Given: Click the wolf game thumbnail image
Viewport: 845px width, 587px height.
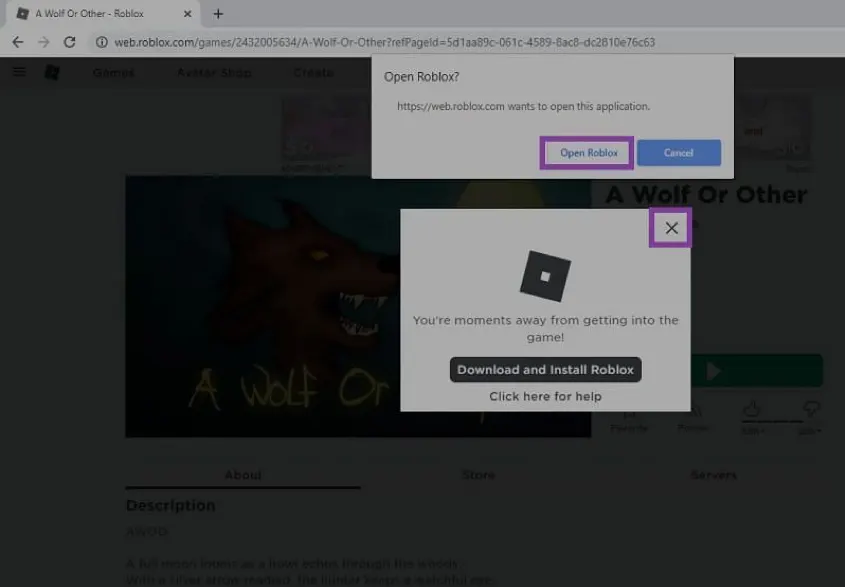Looking at the screenshot, I should [x=358, y=306].
